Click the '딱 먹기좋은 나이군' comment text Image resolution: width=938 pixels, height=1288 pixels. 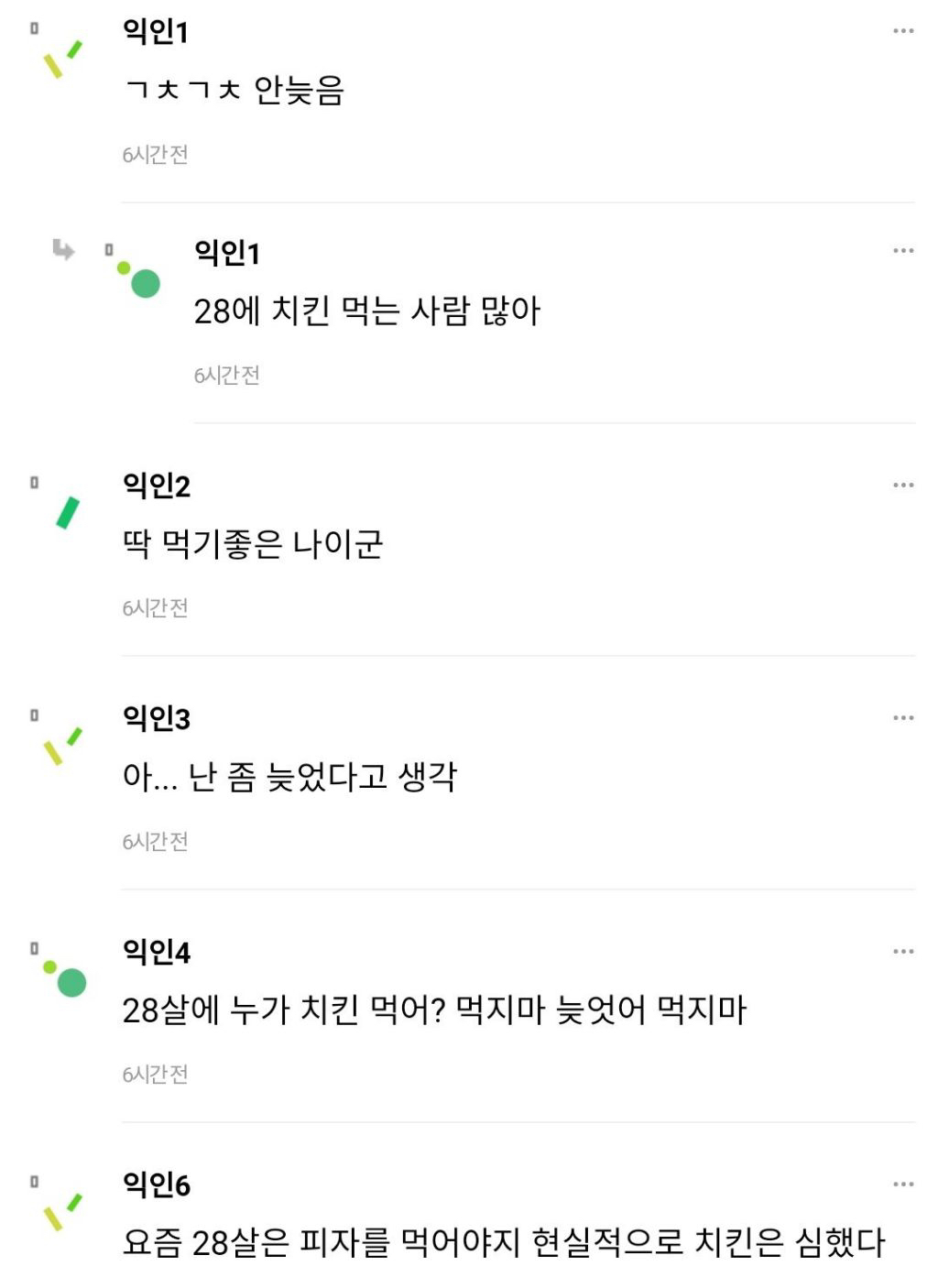(x=253, y=544)
